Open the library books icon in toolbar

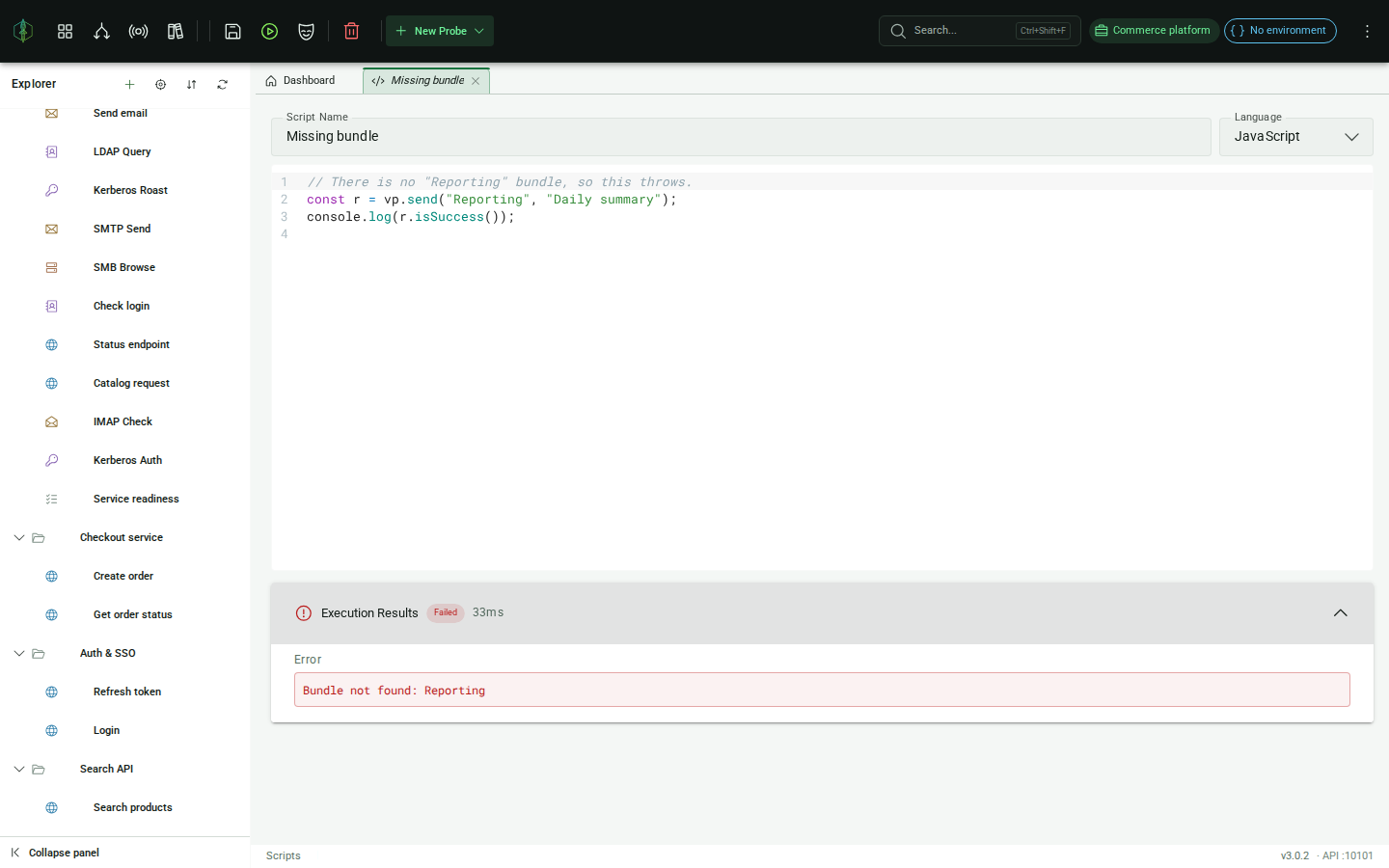175,31
